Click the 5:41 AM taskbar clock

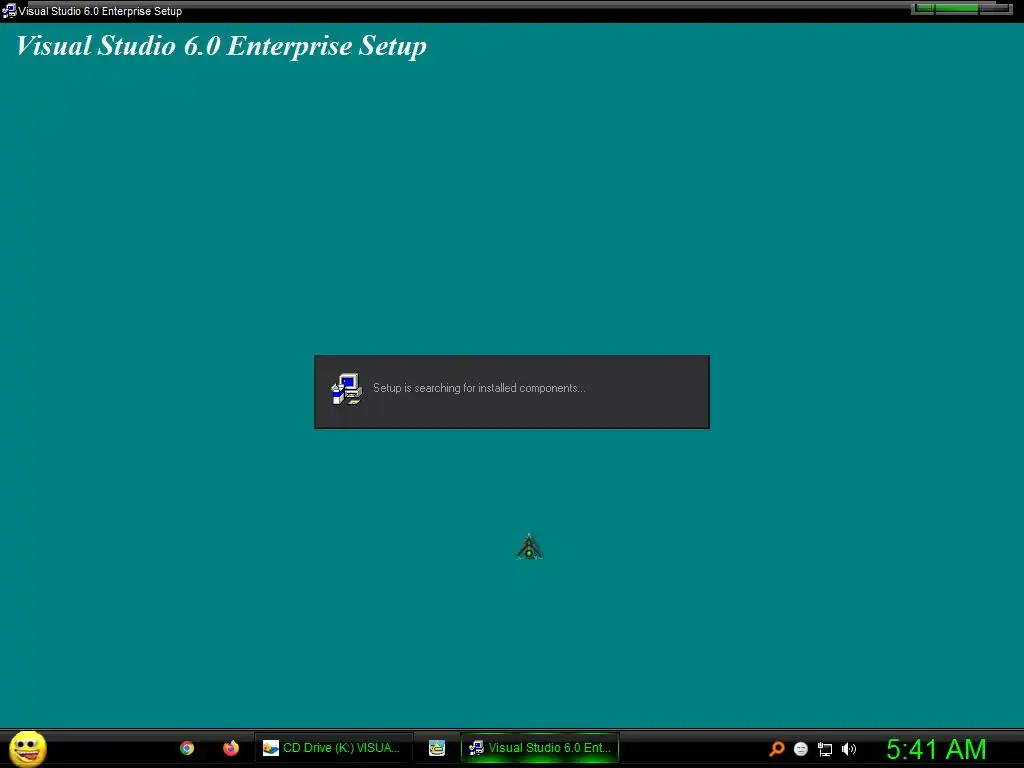(x=936, y=749)
